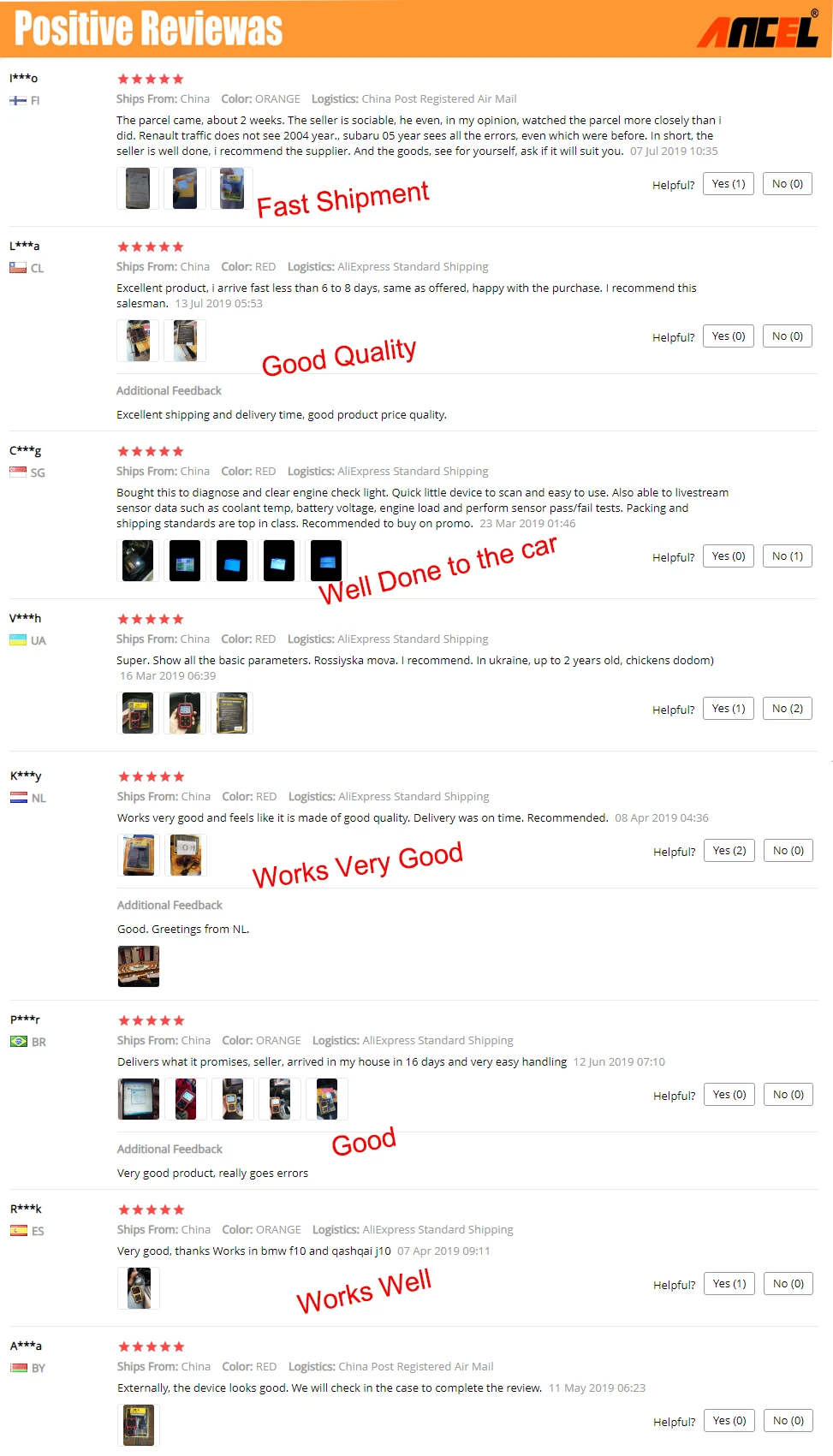Image resolution: width=833 pixels, height=1456 pixels.
Task: Mark I***o's review helpful with Yes (1)
Action: pos(729,184)
